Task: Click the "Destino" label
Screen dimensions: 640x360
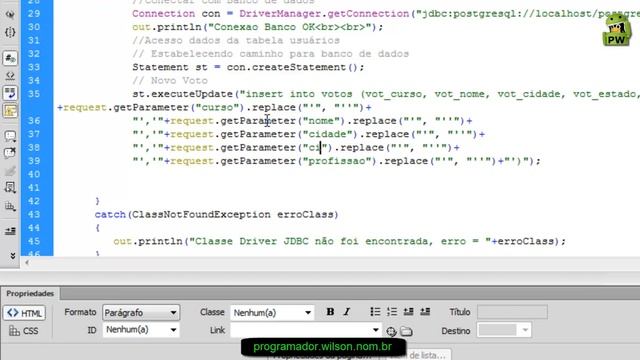Action: tap(456, 331)
